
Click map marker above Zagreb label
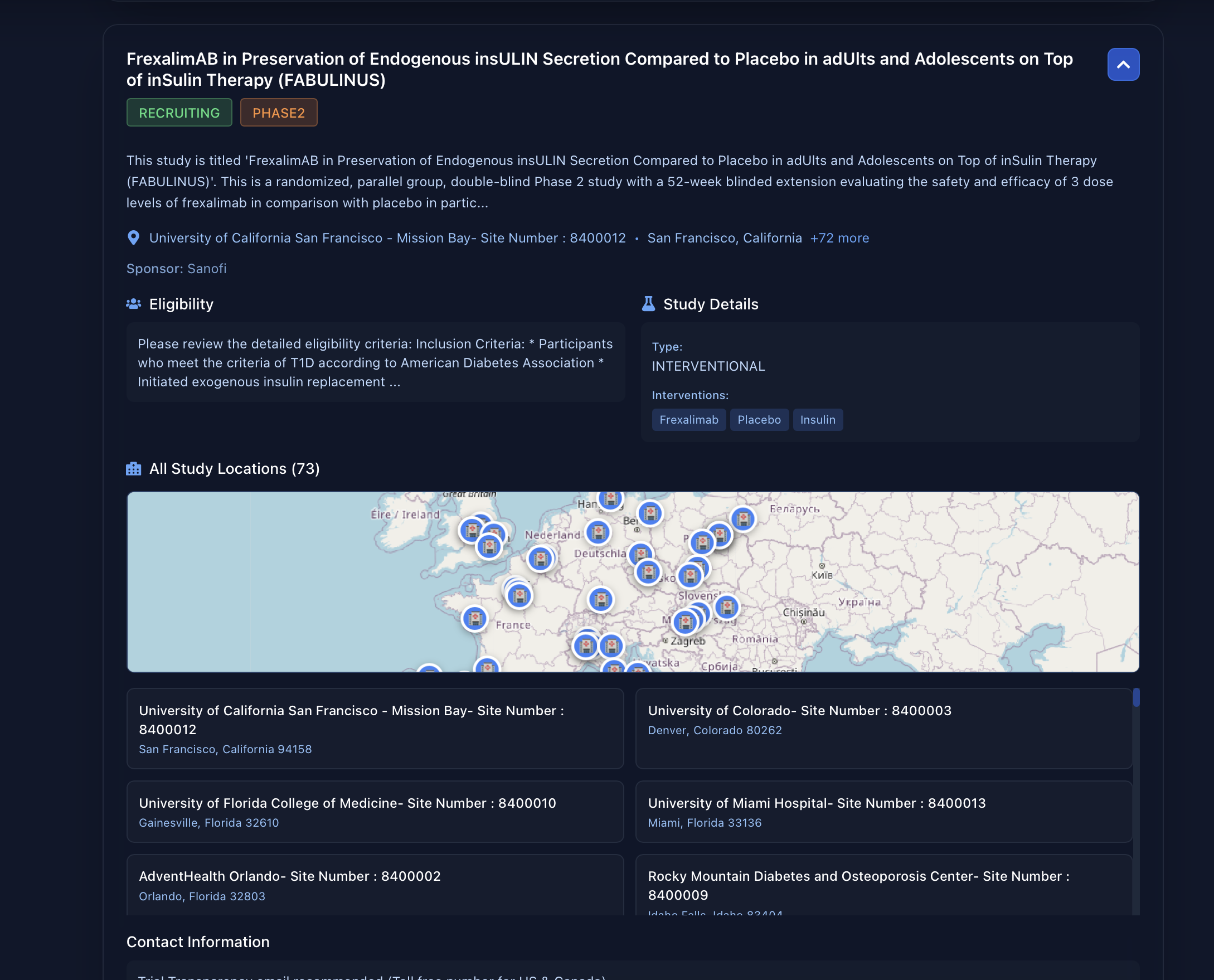(685, 622)
